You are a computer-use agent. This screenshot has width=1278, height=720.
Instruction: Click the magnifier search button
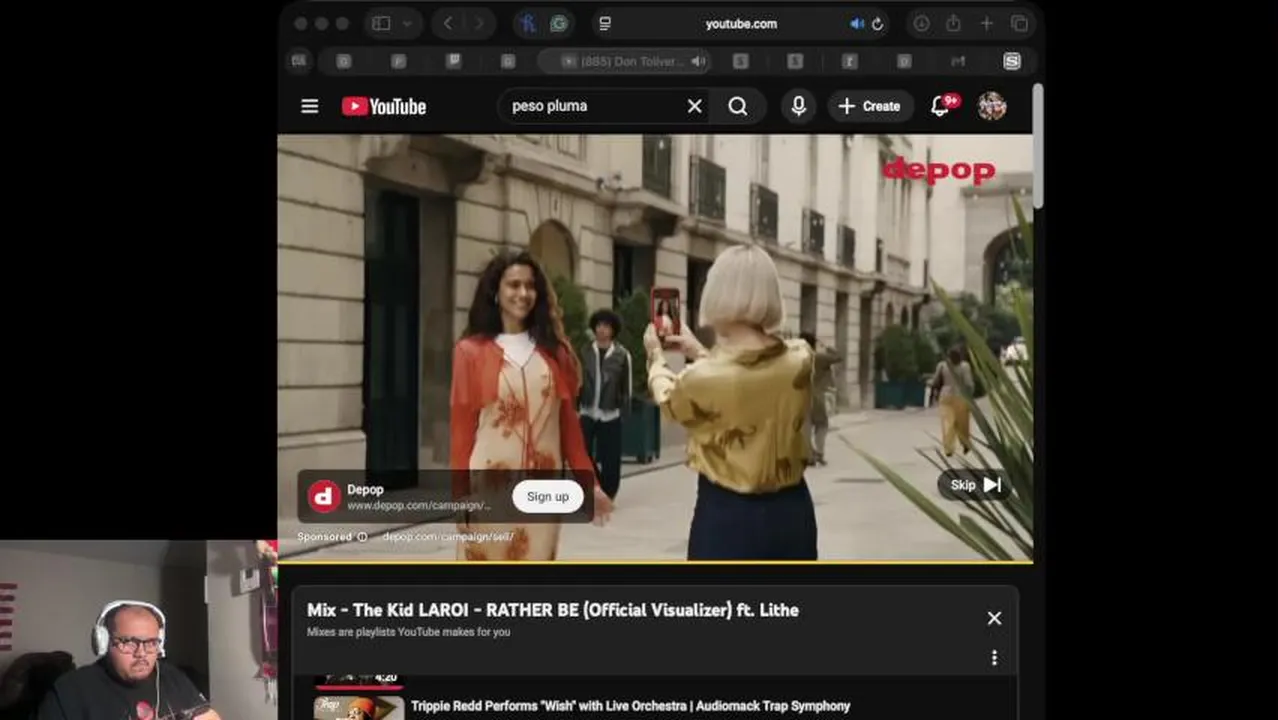pos(738,106)
